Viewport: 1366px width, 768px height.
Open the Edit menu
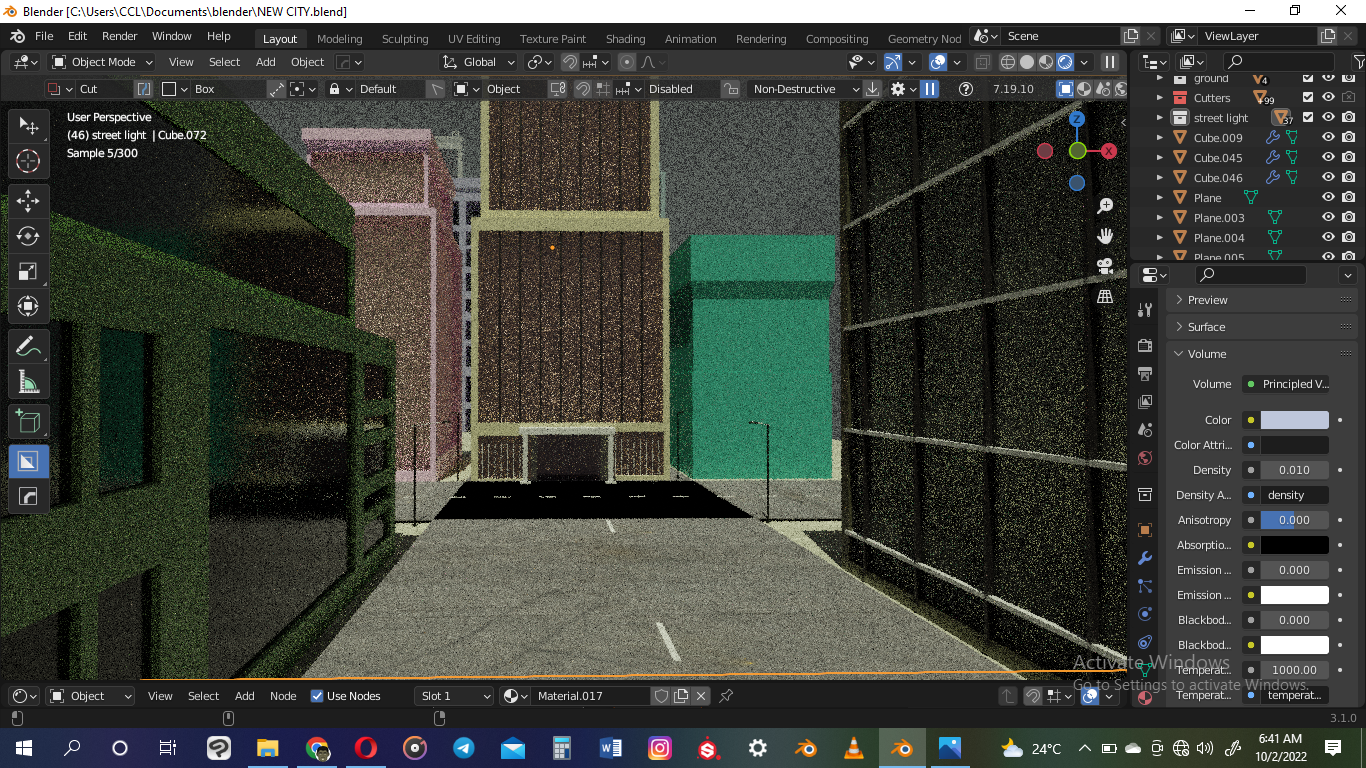point(77,36)
